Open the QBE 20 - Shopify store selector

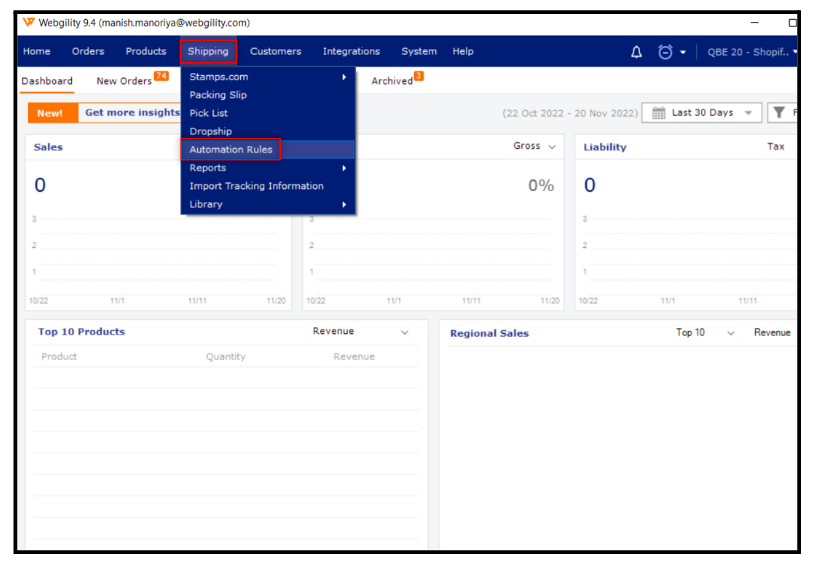tap(750, 52)
